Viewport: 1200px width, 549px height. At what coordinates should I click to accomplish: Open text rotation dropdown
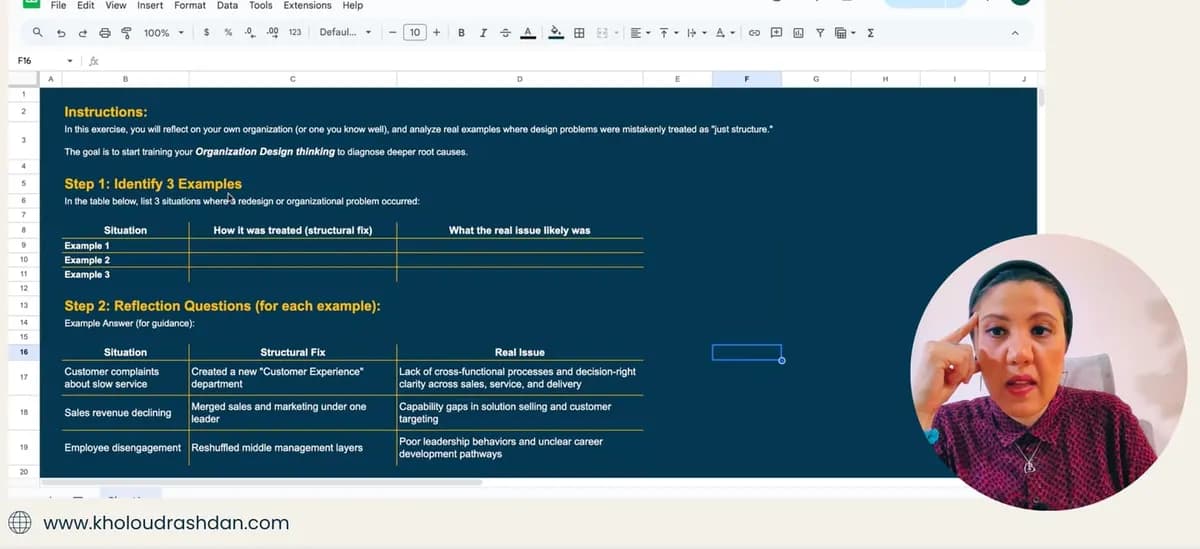[725, 33]
